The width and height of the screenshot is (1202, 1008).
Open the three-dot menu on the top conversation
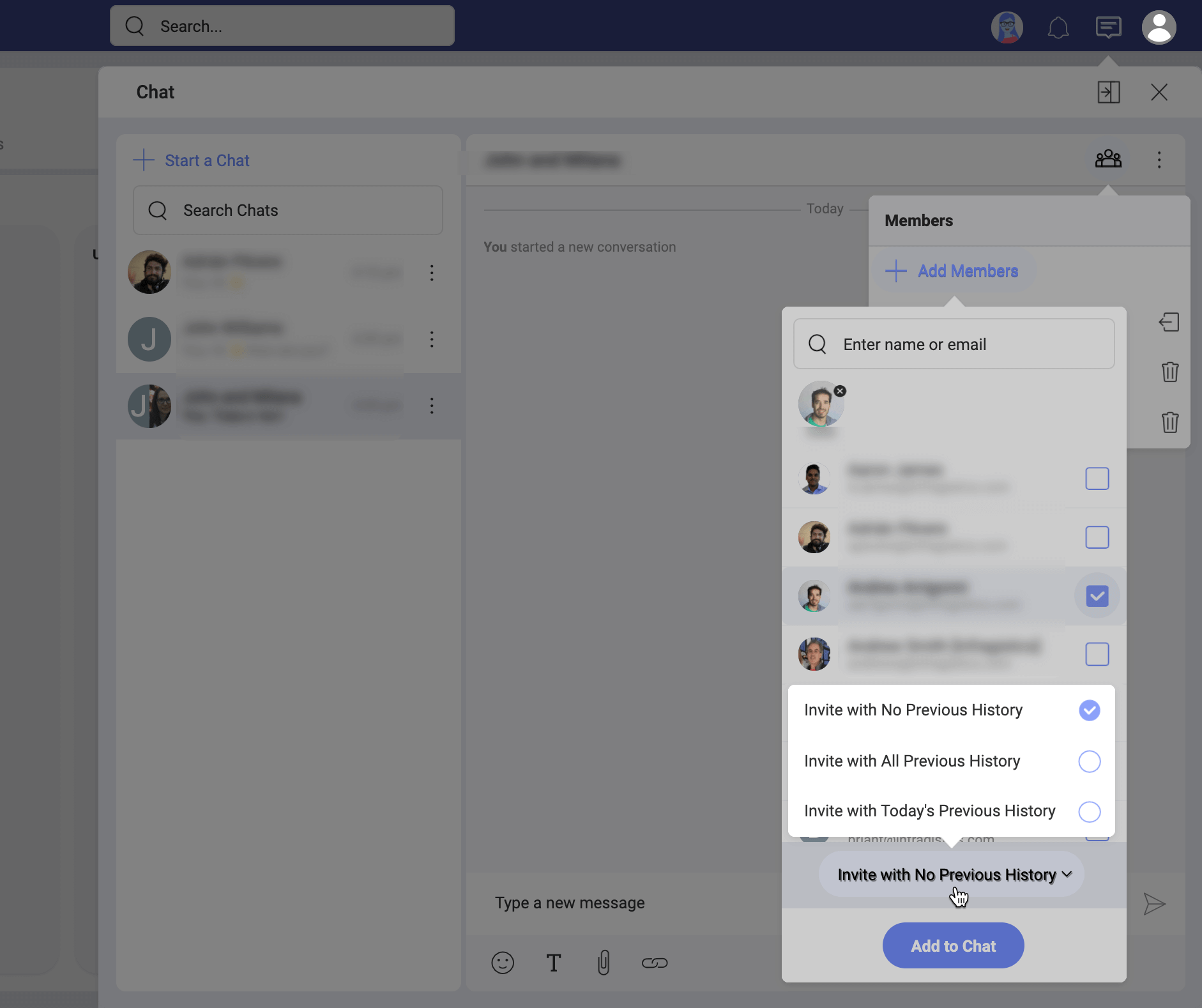[432, 273]
